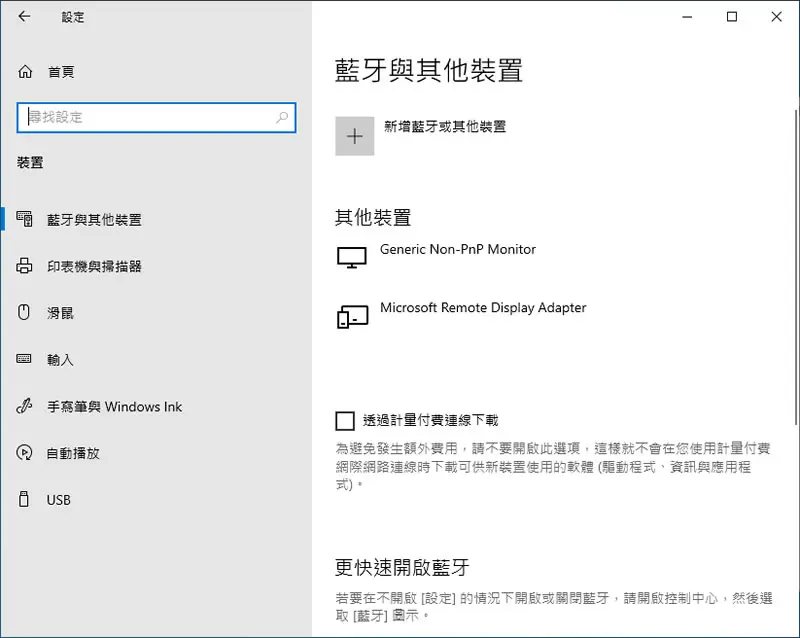Click 新增藍牙或其他裝置 label
800x638 pixels.
tap(445, 127)
